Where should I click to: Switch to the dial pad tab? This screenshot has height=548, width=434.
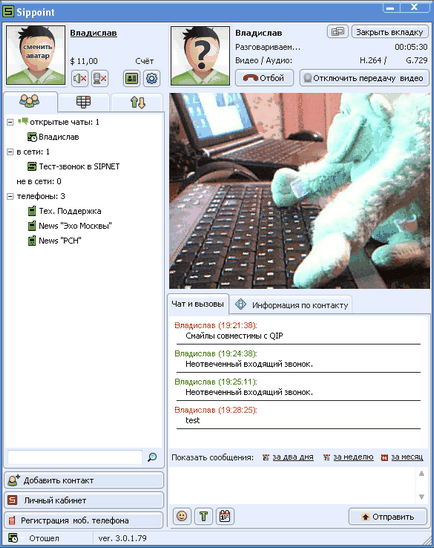pos(84,102)
